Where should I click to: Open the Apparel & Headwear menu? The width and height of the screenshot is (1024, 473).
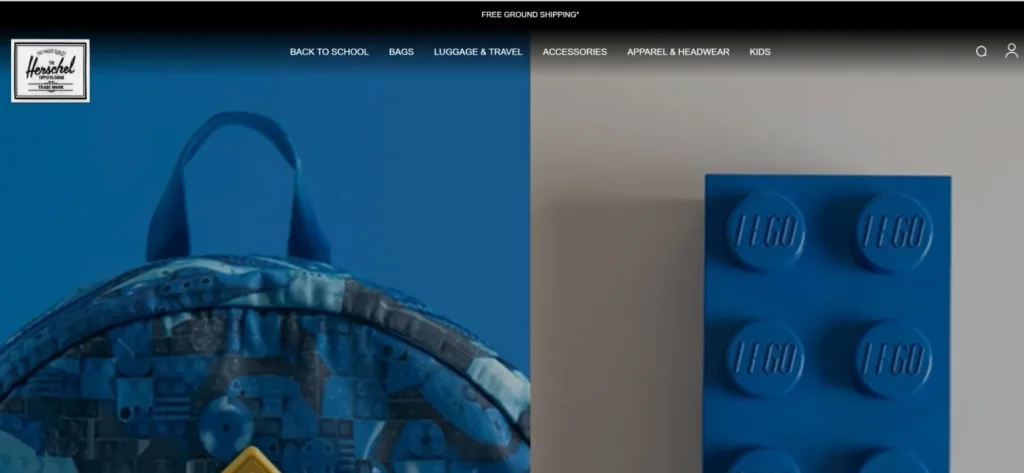[678, 52]
